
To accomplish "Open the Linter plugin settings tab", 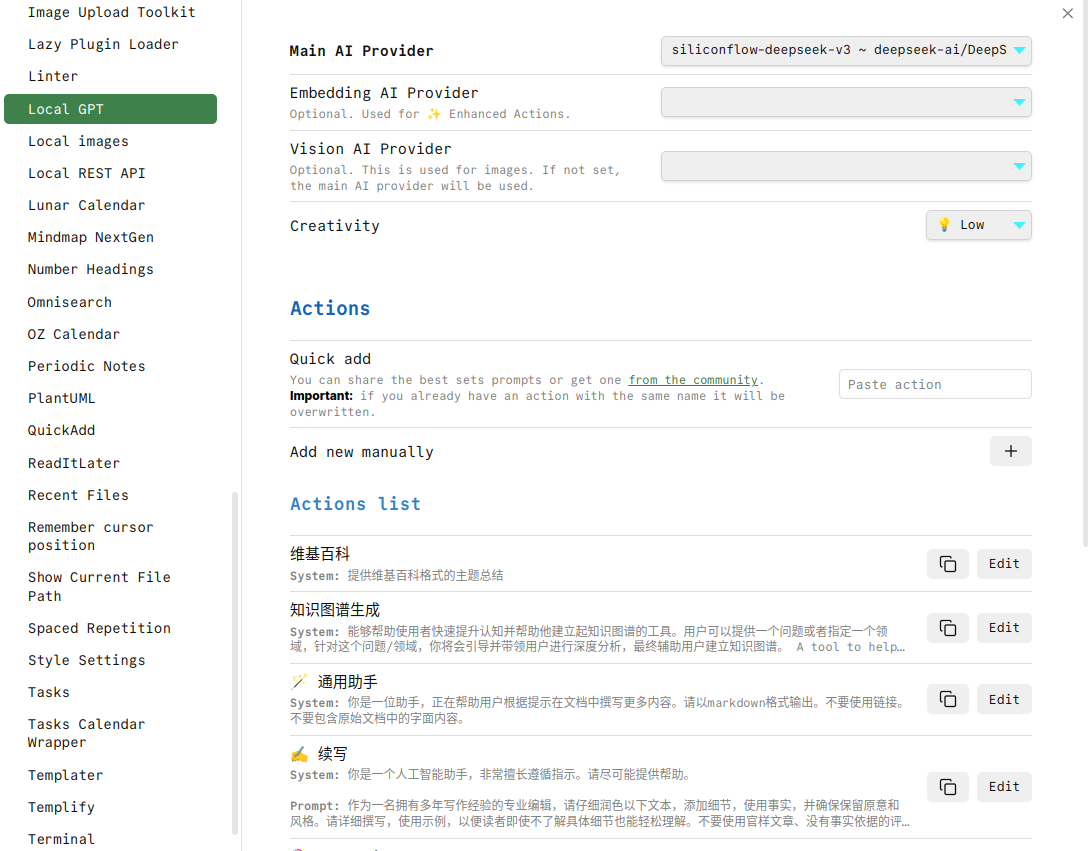I will (x=53, y=76).
